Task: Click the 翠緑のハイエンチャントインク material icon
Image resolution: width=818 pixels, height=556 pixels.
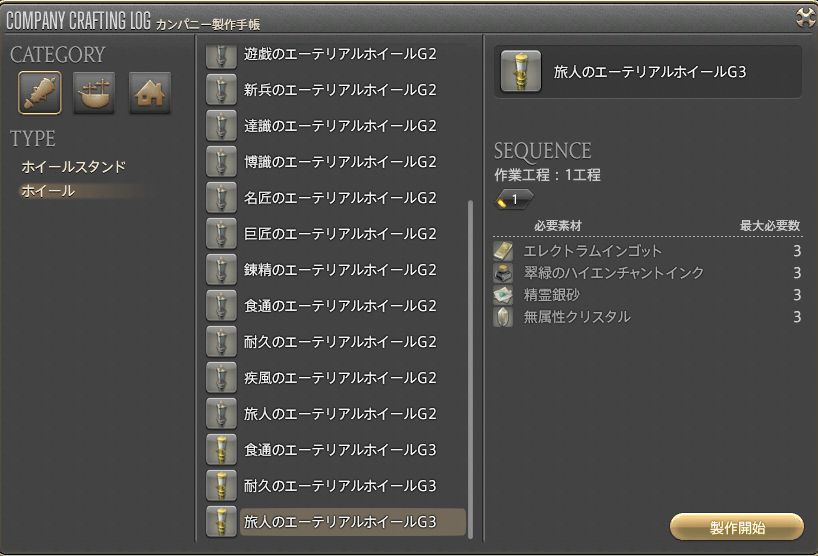Action: [504, 273]
